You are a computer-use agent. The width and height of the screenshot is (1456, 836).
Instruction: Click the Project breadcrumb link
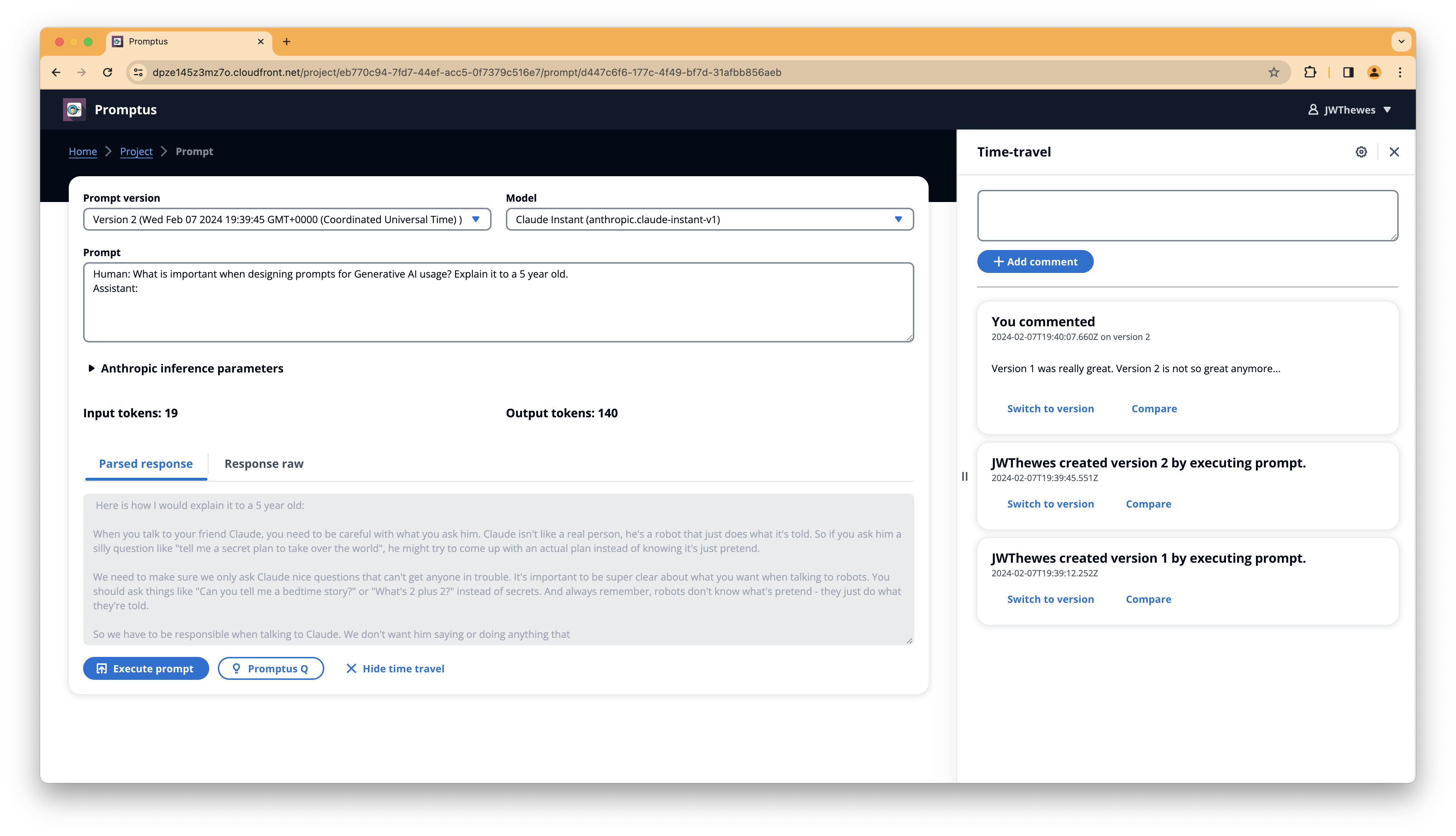[136, 151]
